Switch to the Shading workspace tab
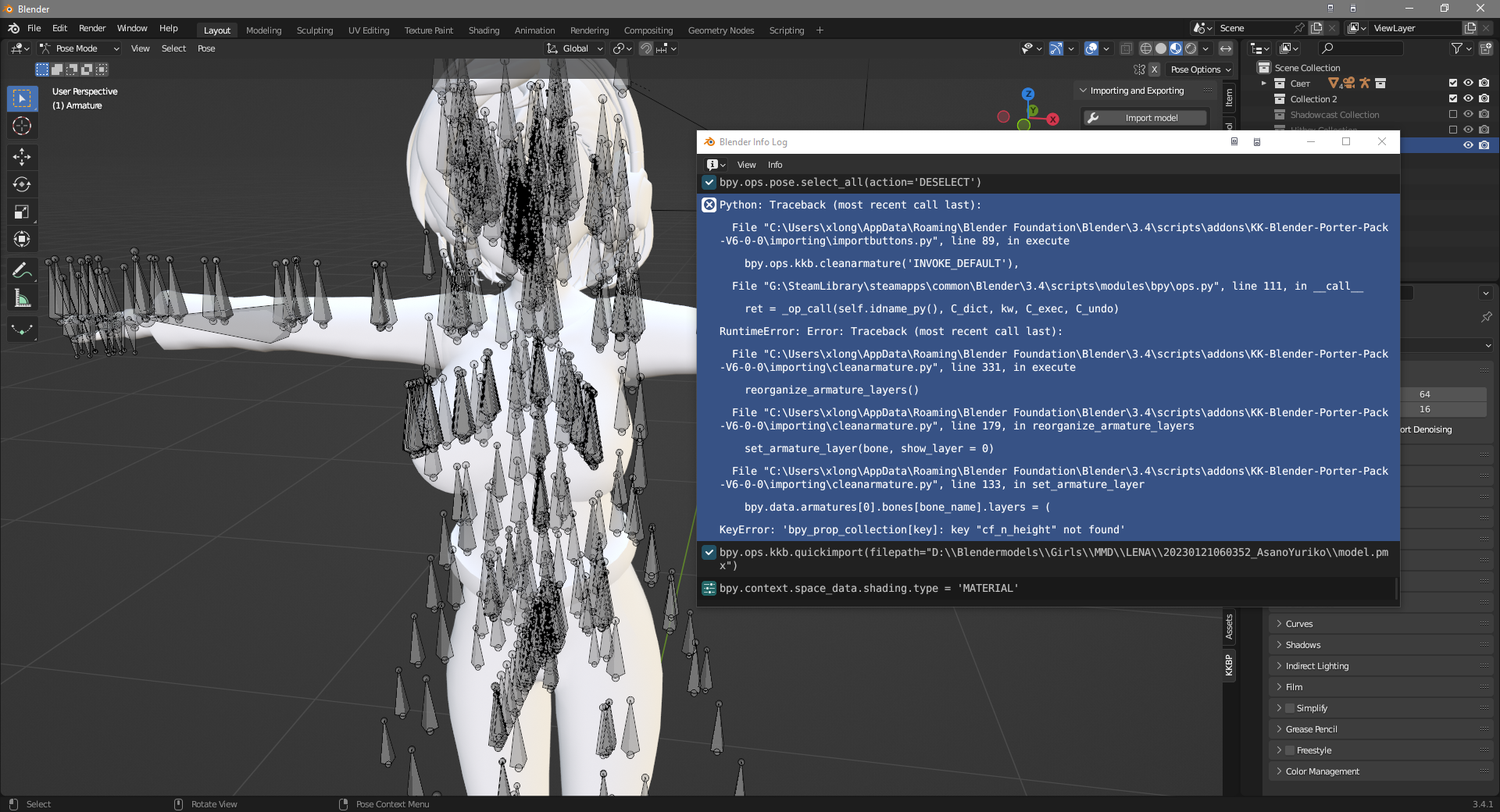The width and height of the screenshot is (1500, 812). click(484, 30)
